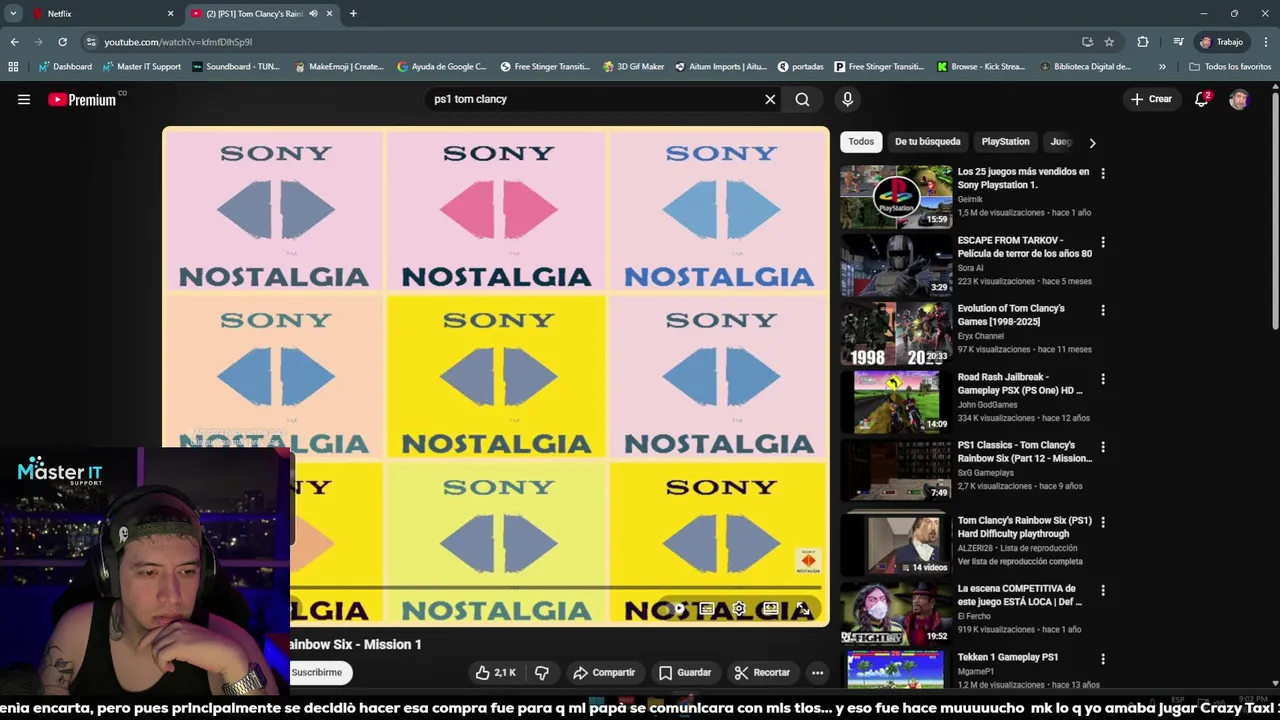Open more actions ellipsis below video
The image size is (1280, 720).
(x=817, y=673)
